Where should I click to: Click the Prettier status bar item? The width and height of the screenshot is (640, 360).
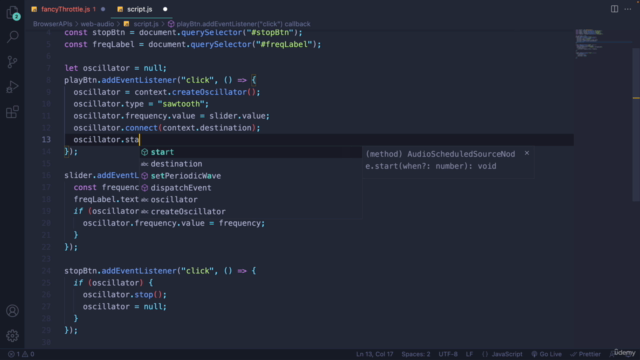(x=585, y=354)
